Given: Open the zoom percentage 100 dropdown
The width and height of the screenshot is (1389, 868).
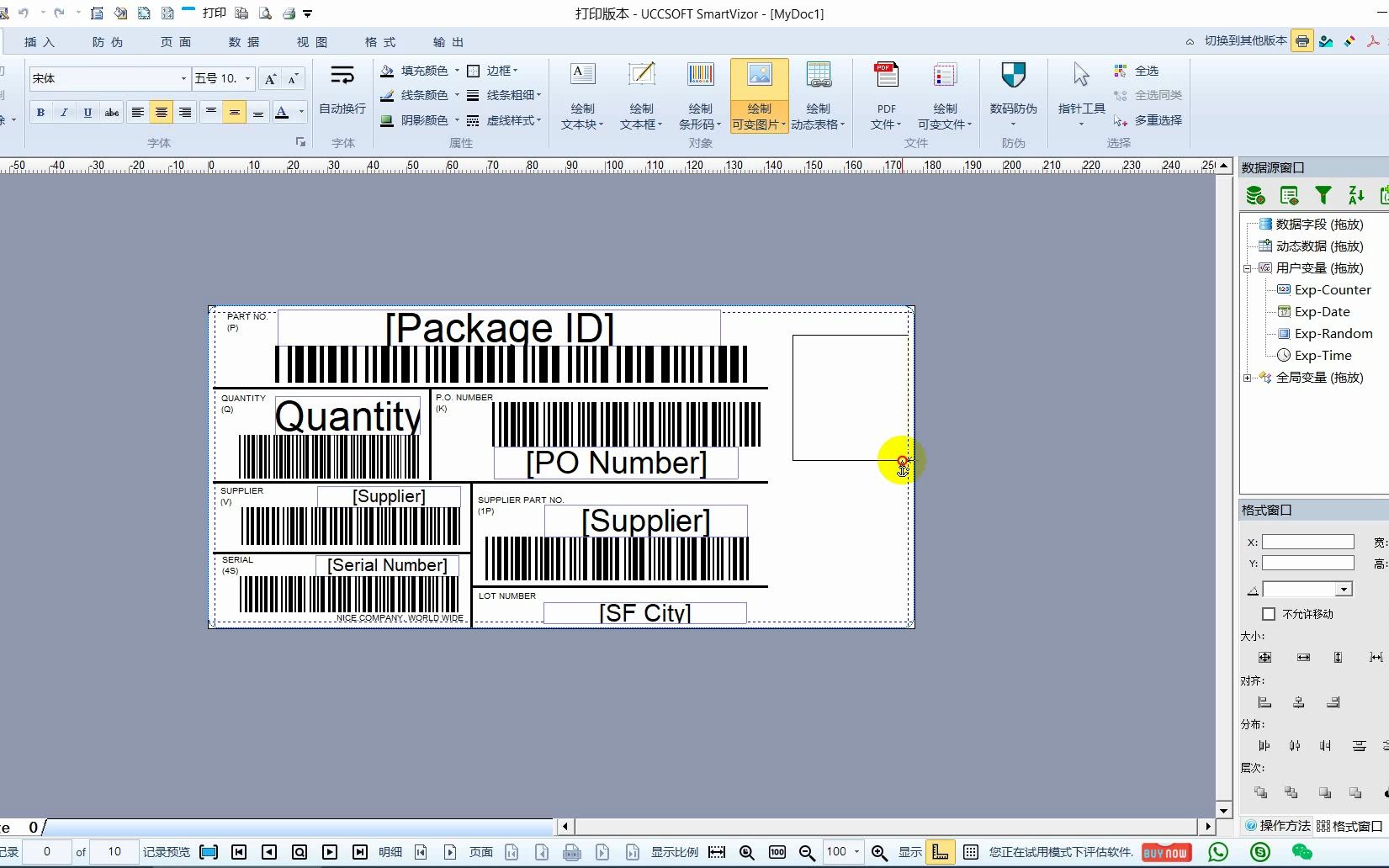Looking at the screenshot, I should tap(856, 852).
